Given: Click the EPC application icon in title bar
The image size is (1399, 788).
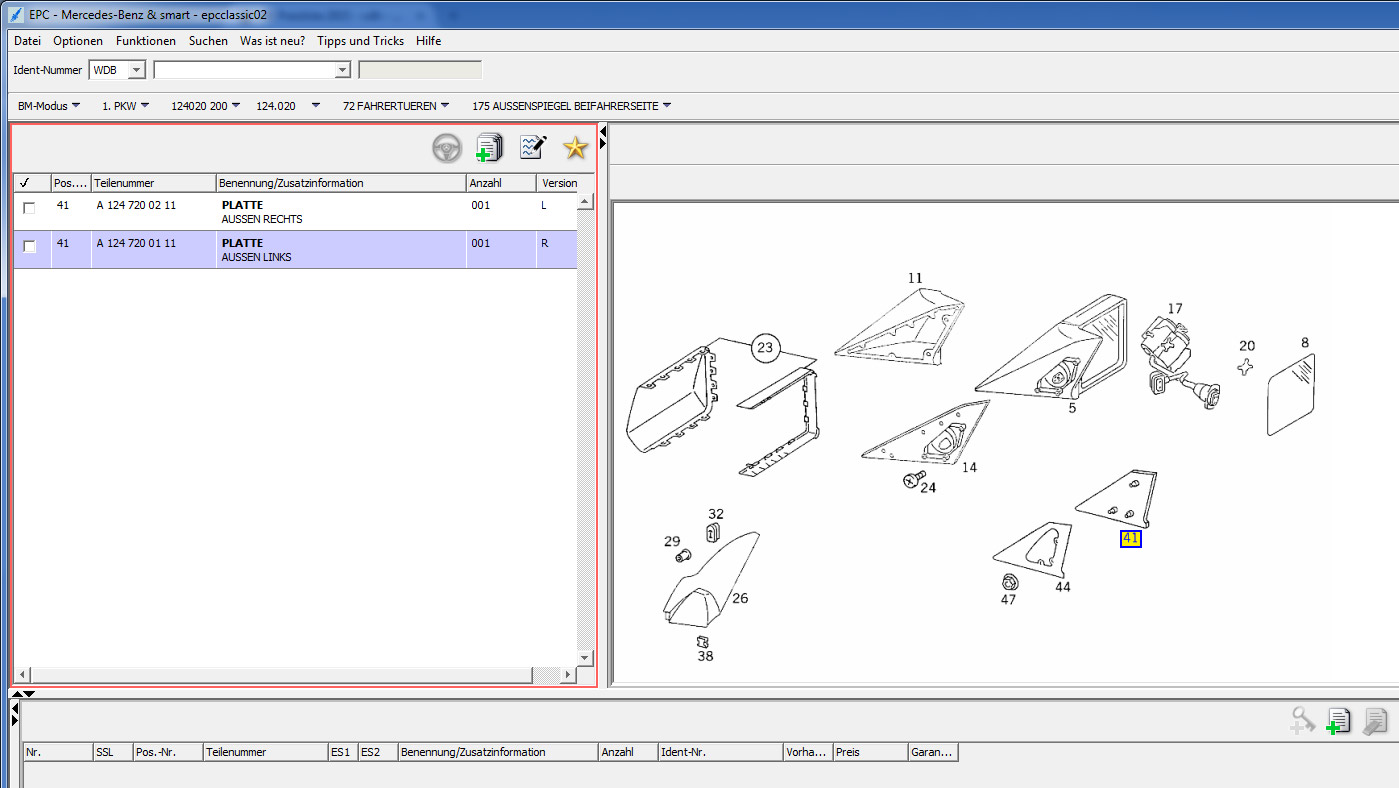Looking at the screenshot, I should 15,15.
